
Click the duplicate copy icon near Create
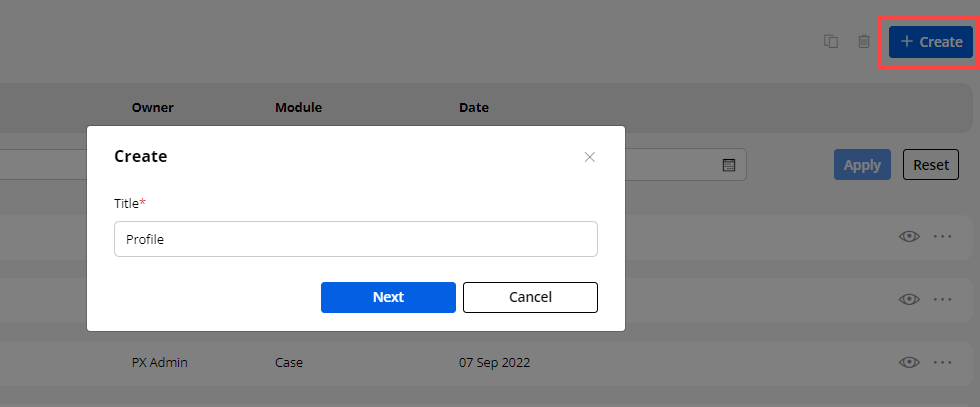[x=830, y=42]
